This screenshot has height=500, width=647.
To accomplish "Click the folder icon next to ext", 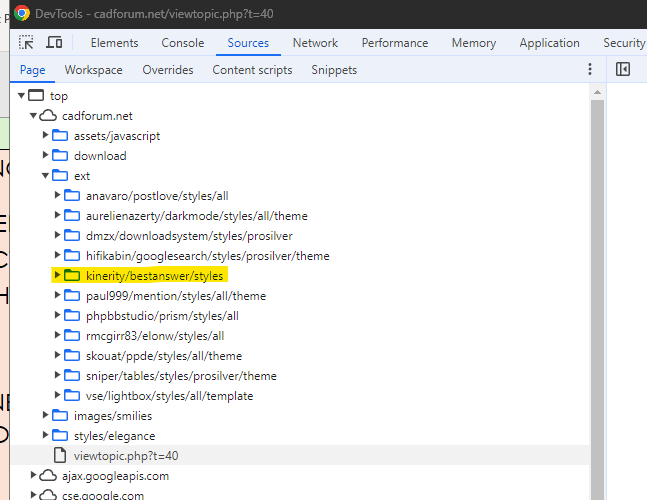I will tap(60, 176).
